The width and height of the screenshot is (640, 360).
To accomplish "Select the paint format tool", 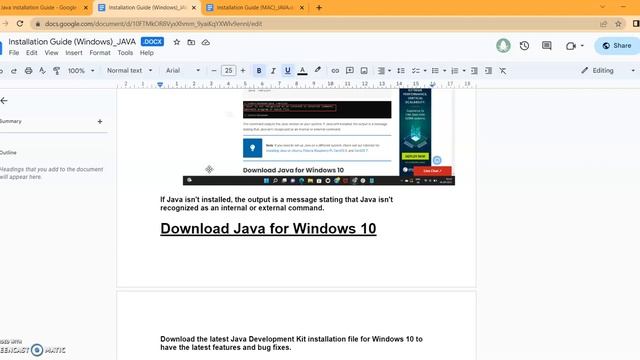I will tap(56, 71).
